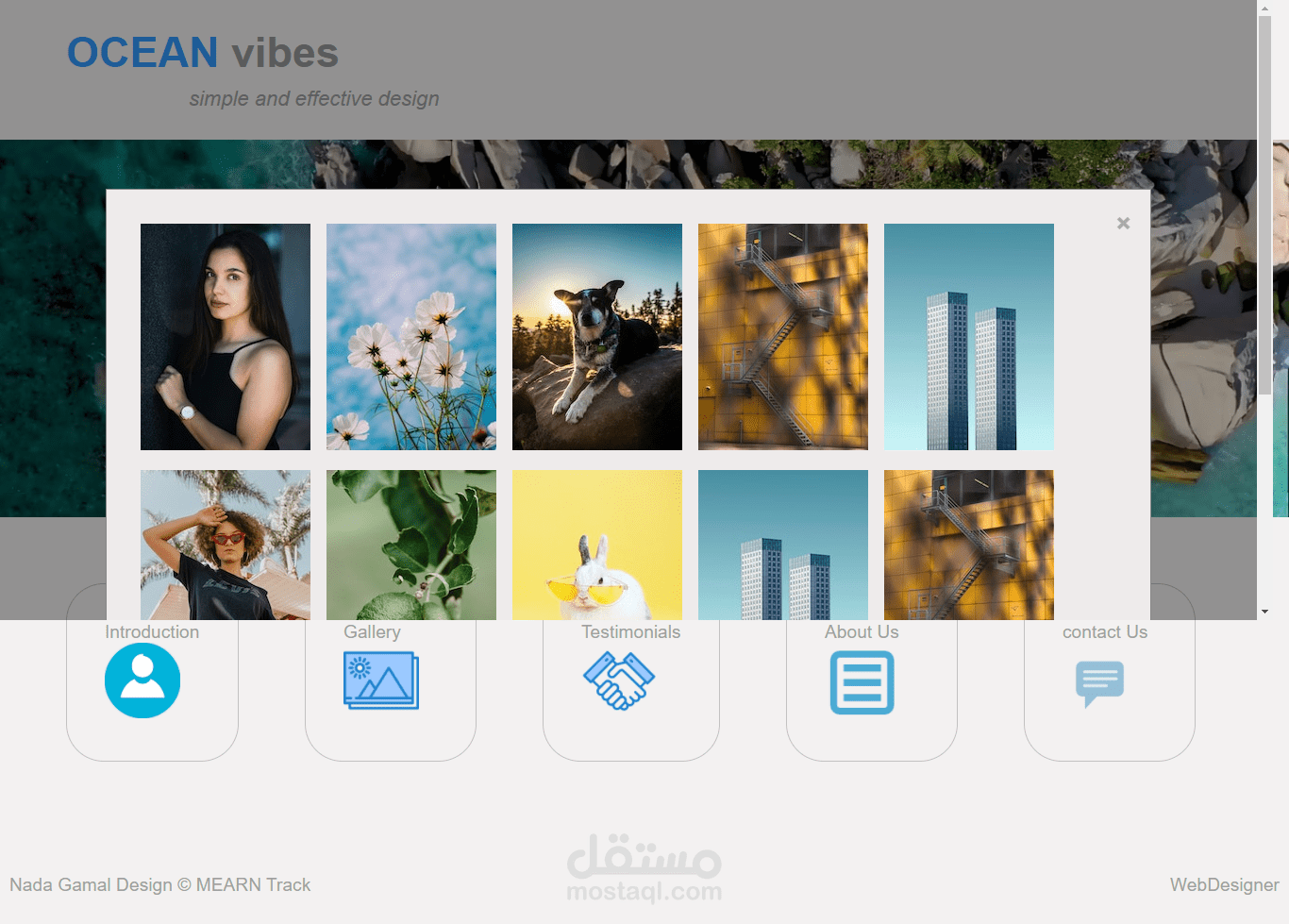
Task: Open the dog on rock photo
Action: (x=597, y=337)
